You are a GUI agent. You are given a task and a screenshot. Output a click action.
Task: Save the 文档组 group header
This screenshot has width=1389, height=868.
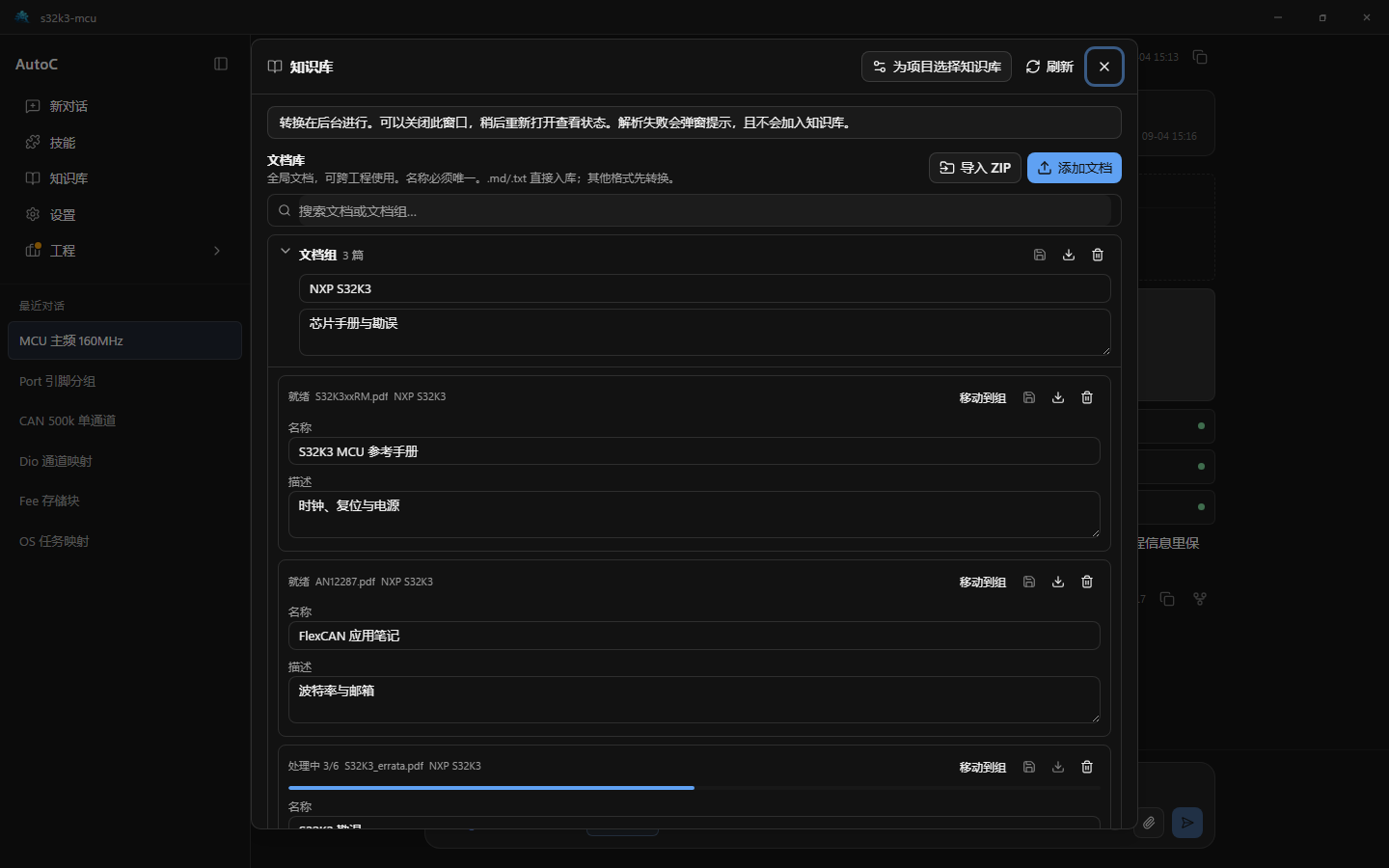coord(1040,255)
